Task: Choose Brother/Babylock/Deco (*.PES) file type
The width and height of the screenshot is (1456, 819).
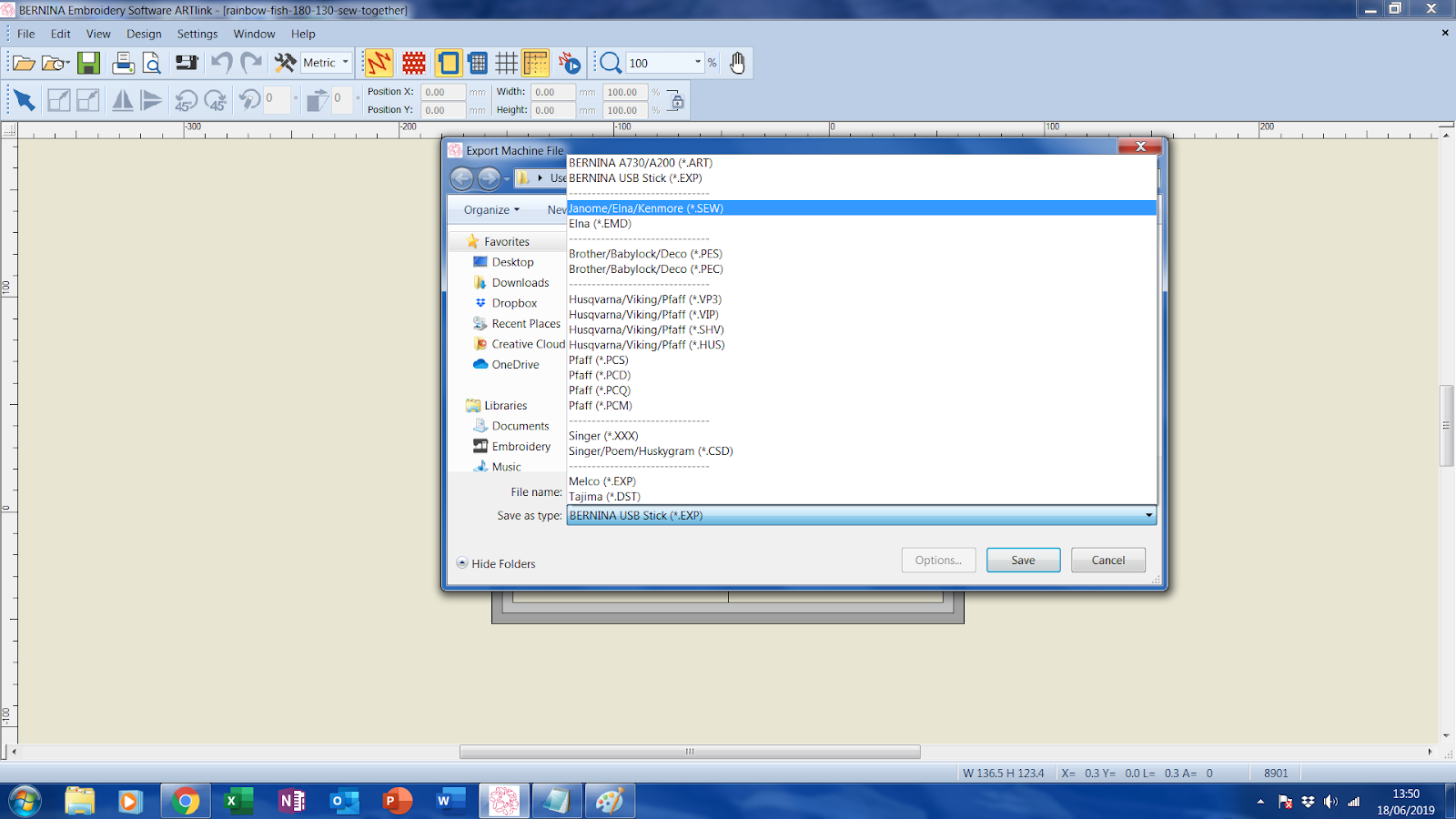Action: pos(861,254)
